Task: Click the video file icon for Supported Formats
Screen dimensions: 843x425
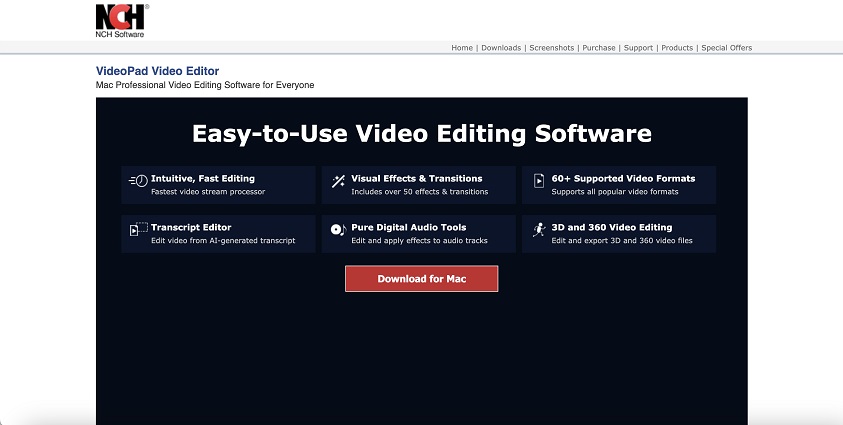Action: 539,181
